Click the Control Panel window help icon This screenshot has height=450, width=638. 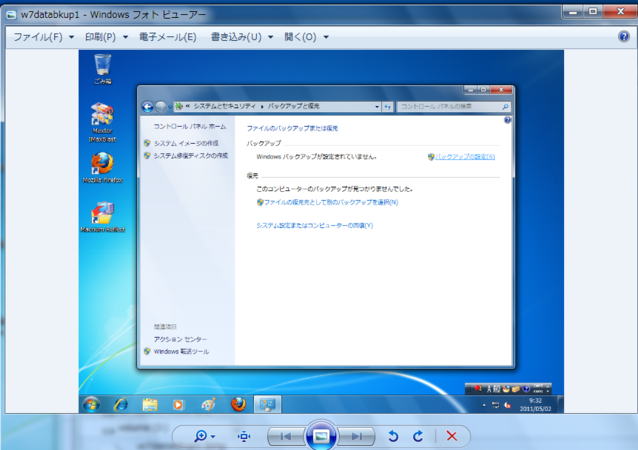coord(507,120)
